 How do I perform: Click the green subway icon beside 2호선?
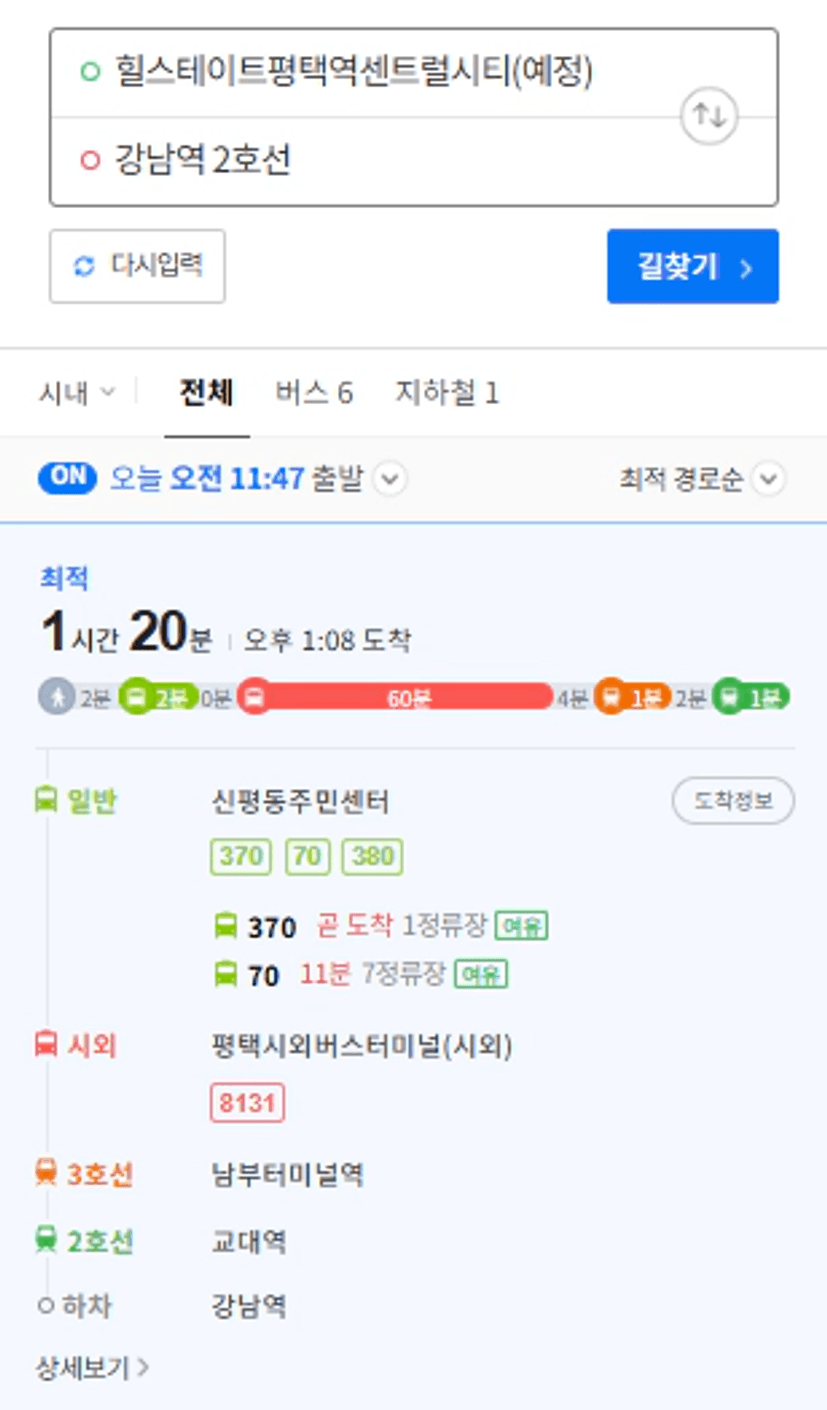pos(46,1240)
